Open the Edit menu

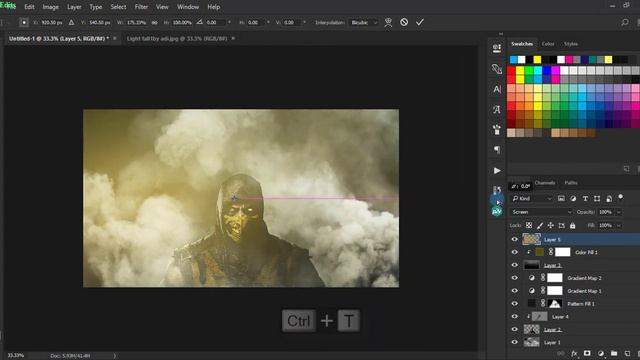[x=29, y=7]
